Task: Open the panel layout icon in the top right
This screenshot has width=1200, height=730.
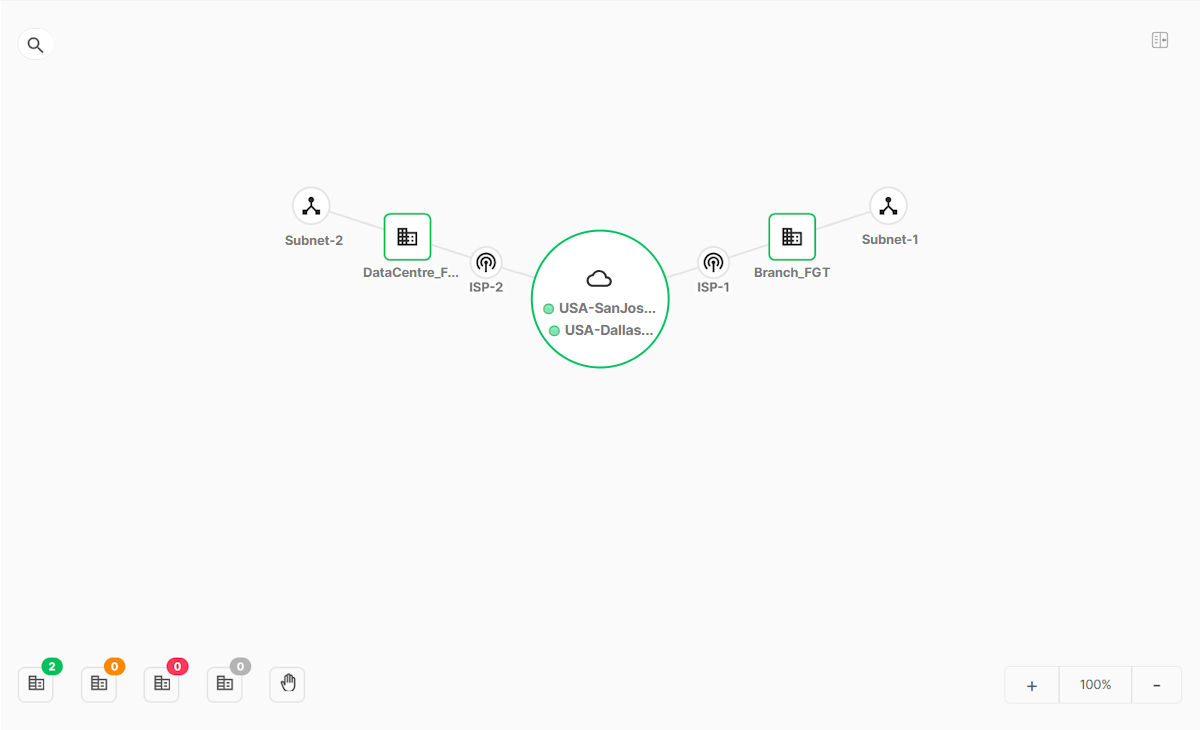Action: (1160, 39)
